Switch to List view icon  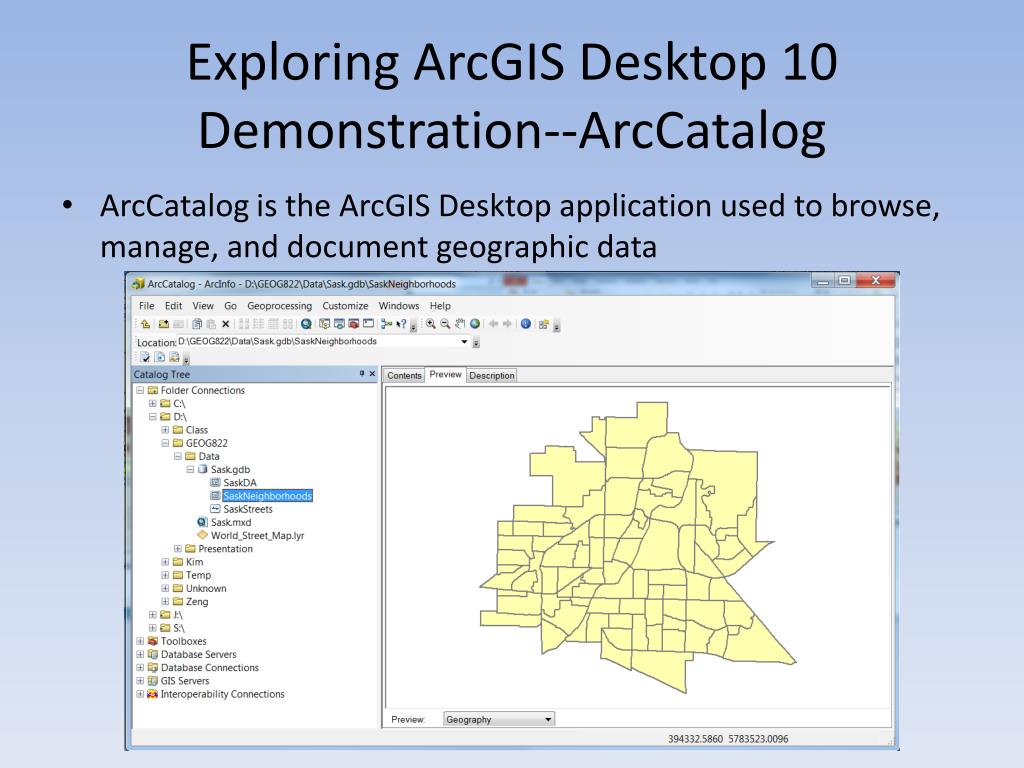pyautogui.click(x=258, y=324)
